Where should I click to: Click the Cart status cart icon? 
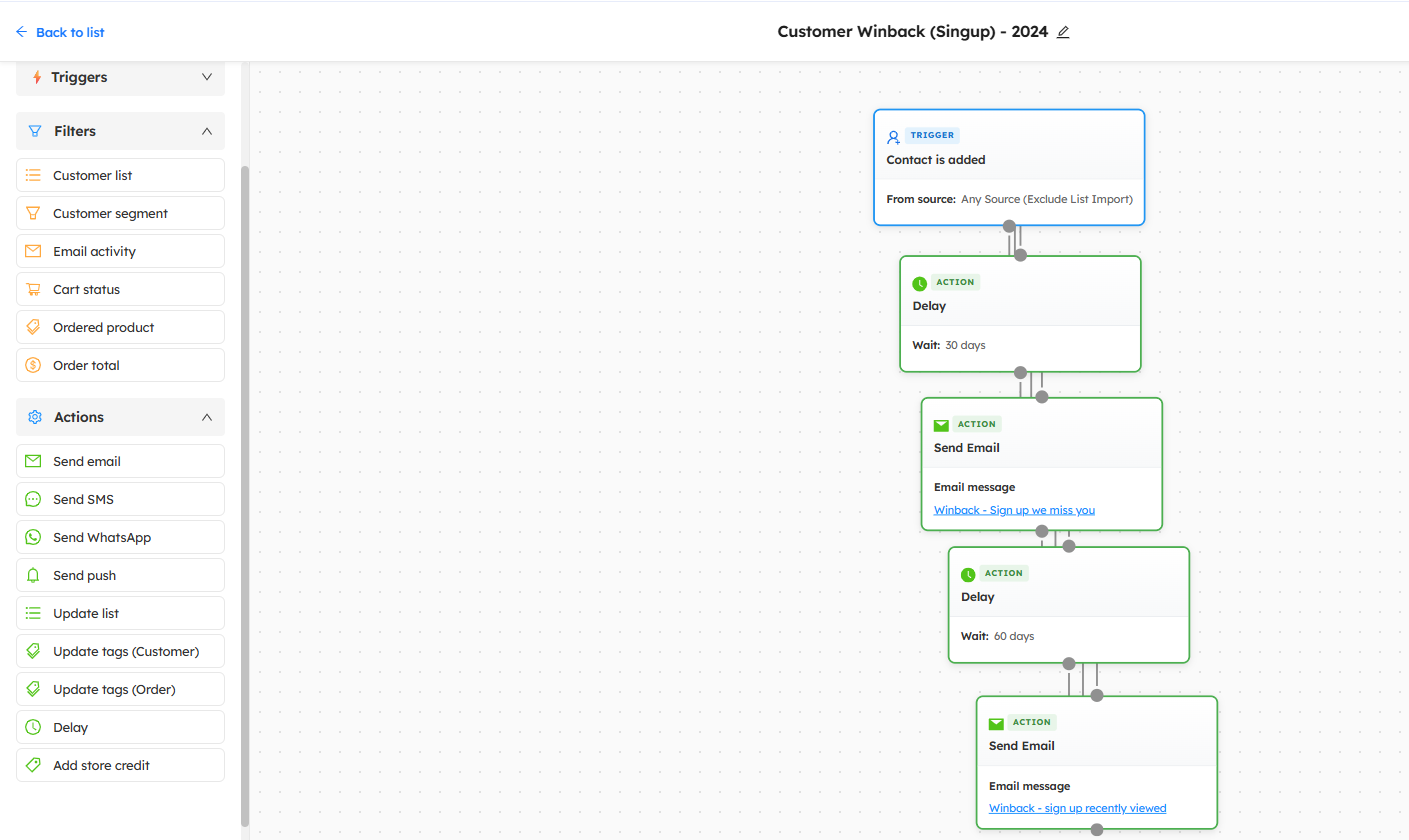coord(33,290)
